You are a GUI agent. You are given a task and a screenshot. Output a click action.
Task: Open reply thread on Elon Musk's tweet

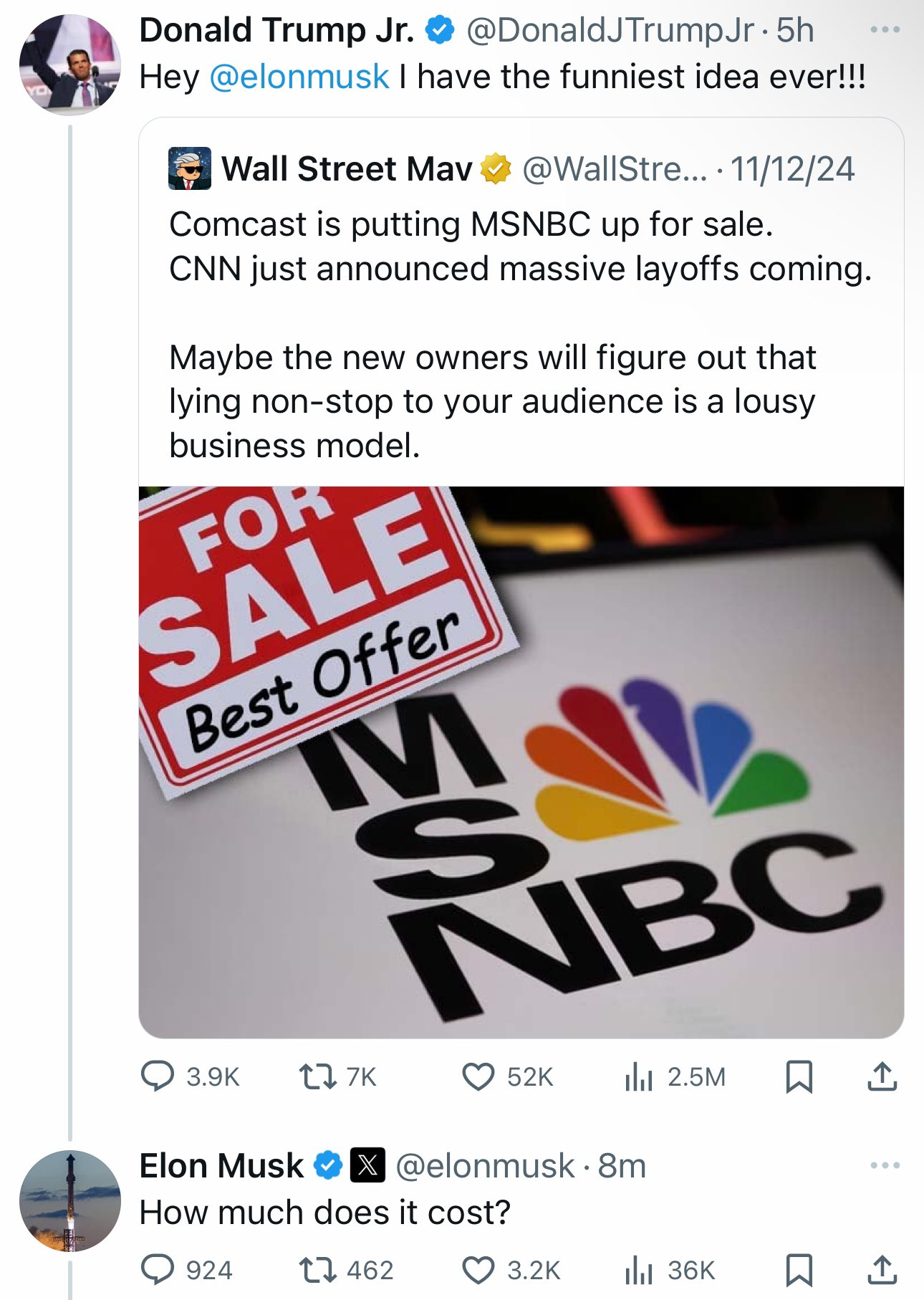click(x=158, y=1270)
